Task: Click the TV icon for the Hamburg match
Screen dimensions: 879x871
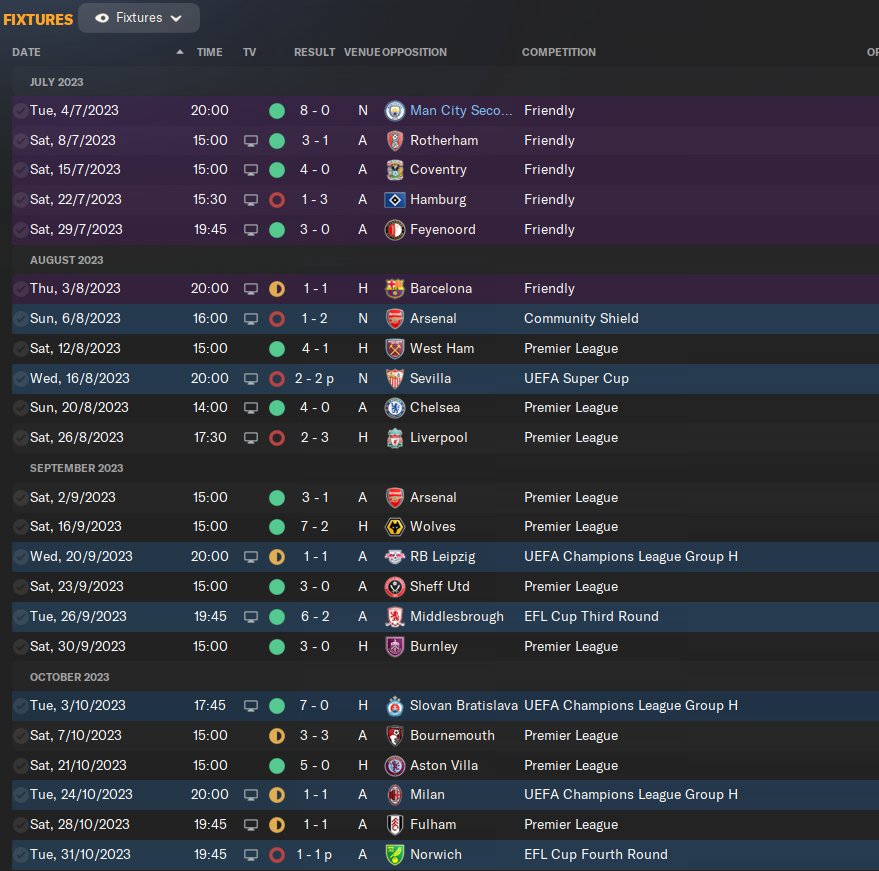Action: pos(251,200)
